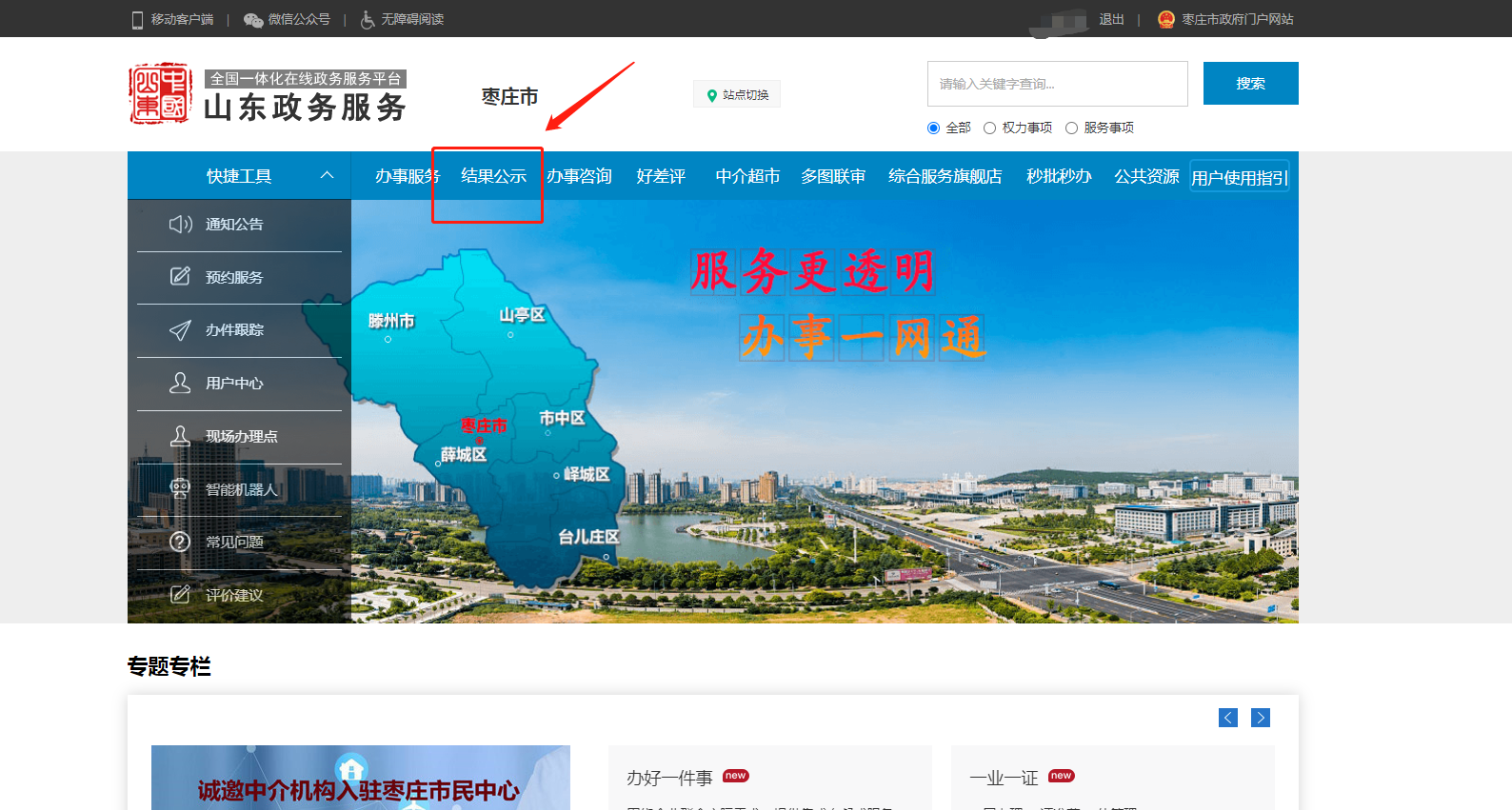Click the mobile phone icon for 移动客户端
The width and height of the screenshot is (1512, 810).
click(137, 20)
